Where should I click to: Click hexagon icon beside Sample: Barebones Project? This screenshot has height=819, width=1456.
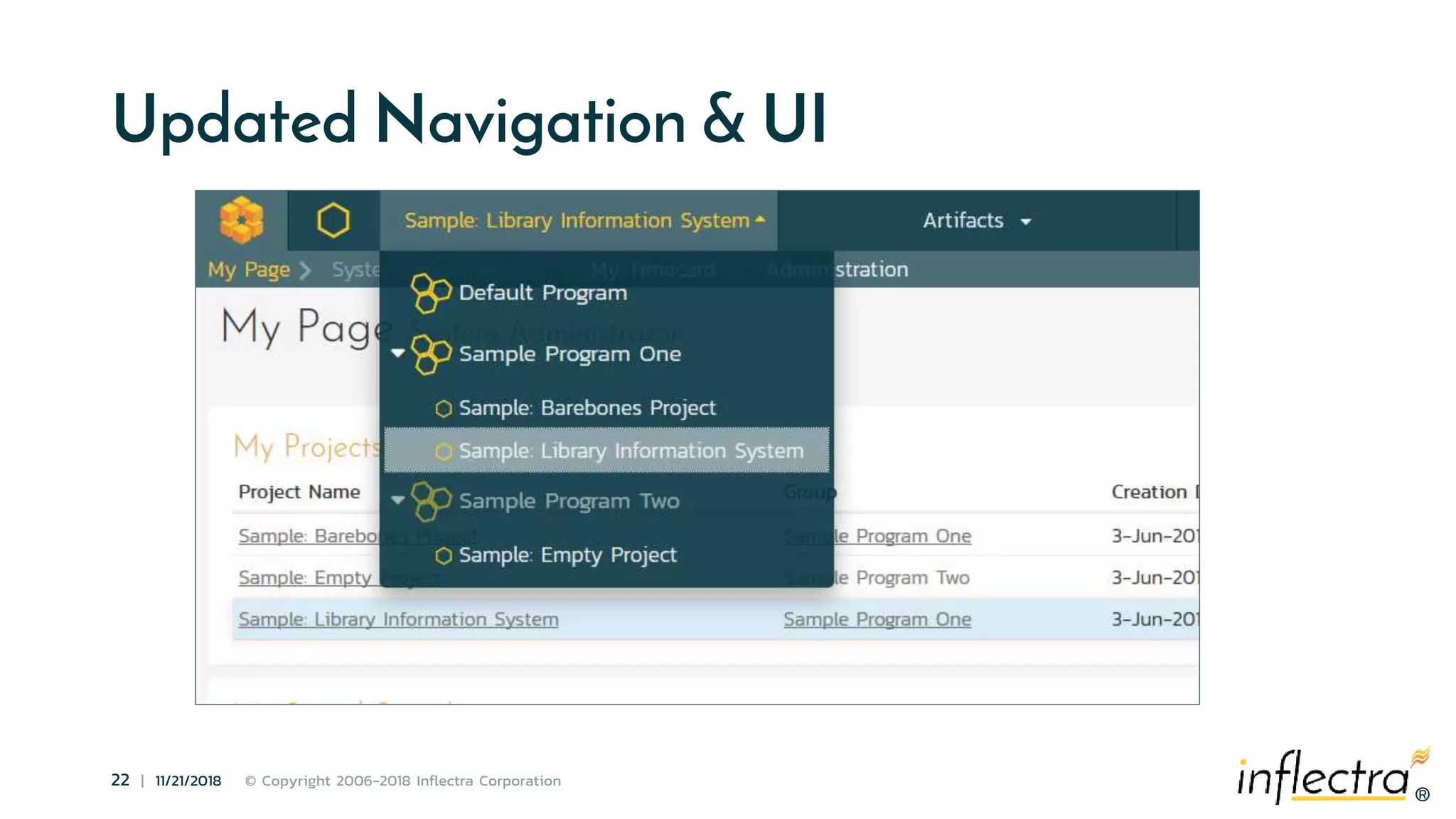tap(444, 409)
